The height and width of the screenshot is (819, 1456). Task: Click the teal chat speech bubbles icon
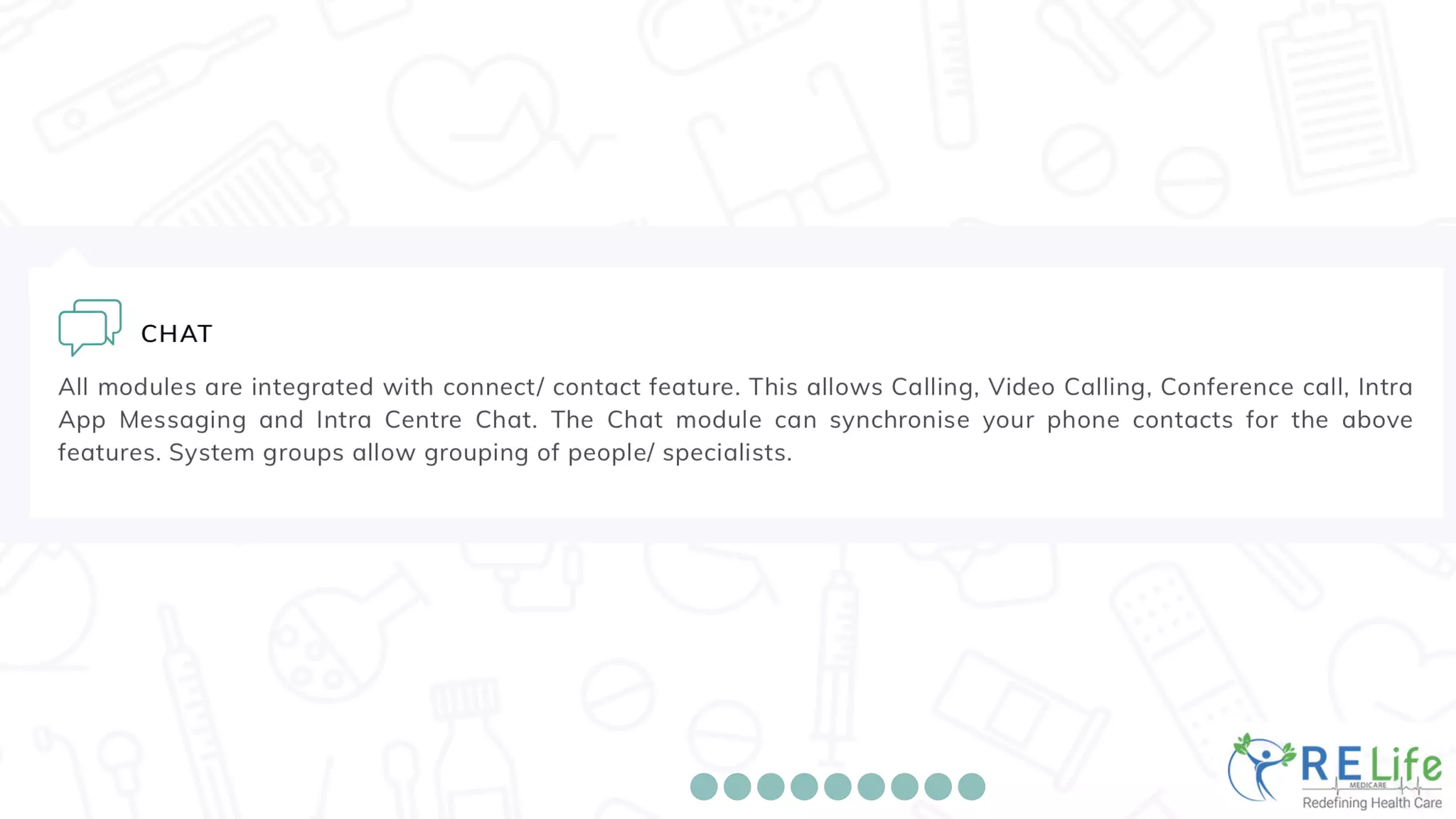(90, 327)
